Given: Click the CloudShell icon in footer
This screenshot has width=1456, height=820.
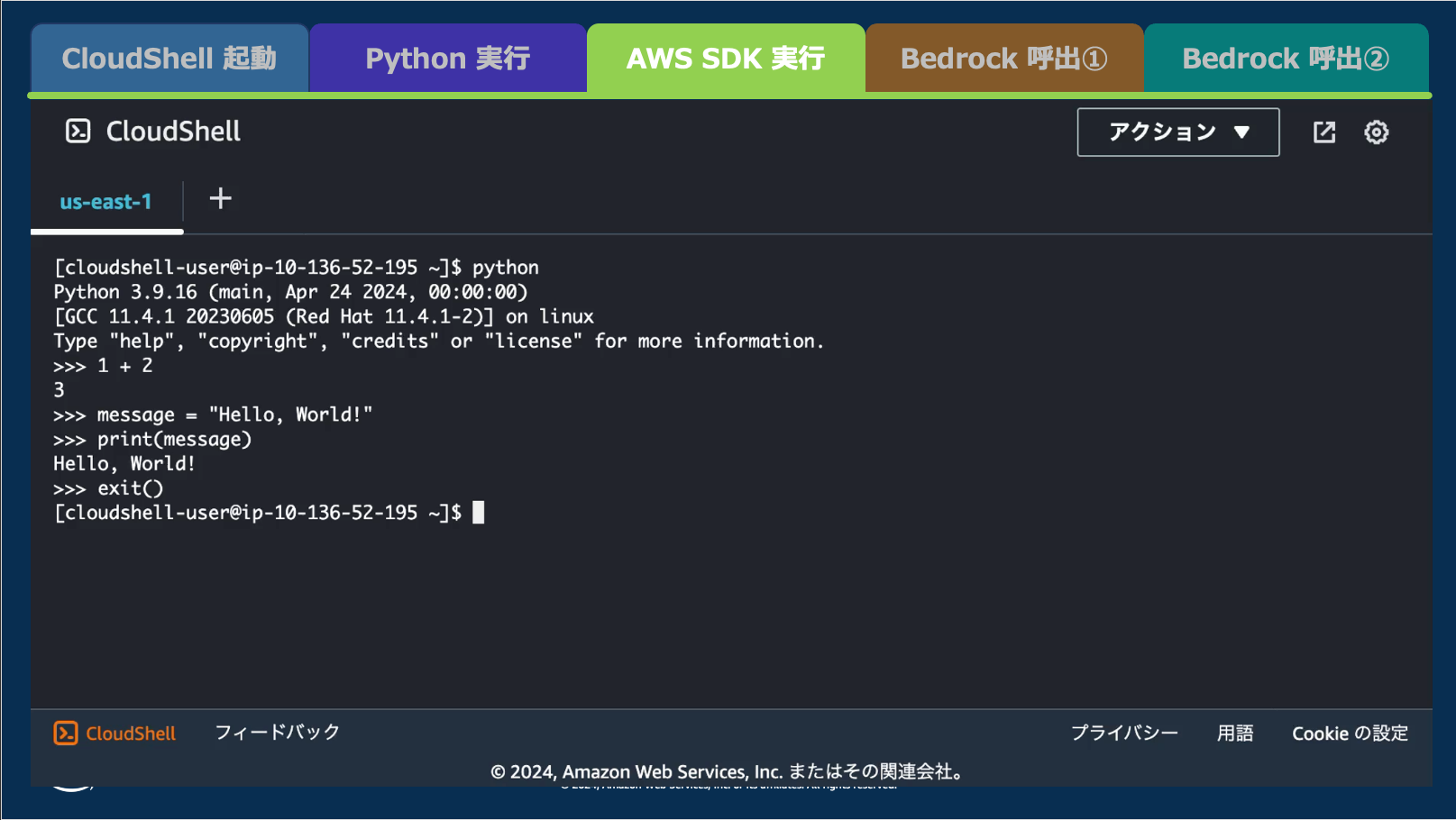Looking at the screenshot, I should pyautogui.click(x=66, y=733).
